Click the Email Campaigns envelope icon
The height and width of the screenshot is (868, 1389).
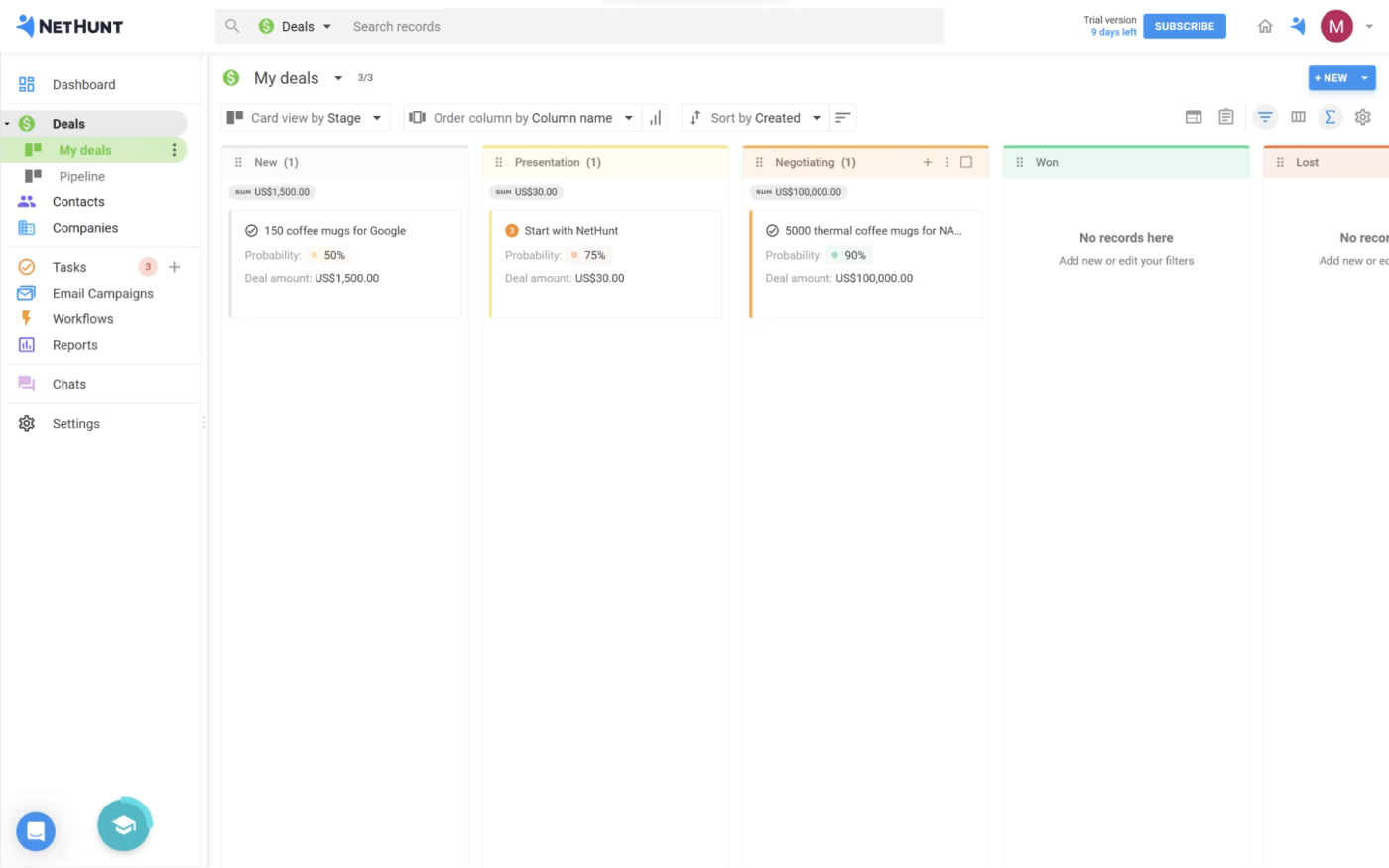coord(27,293)
